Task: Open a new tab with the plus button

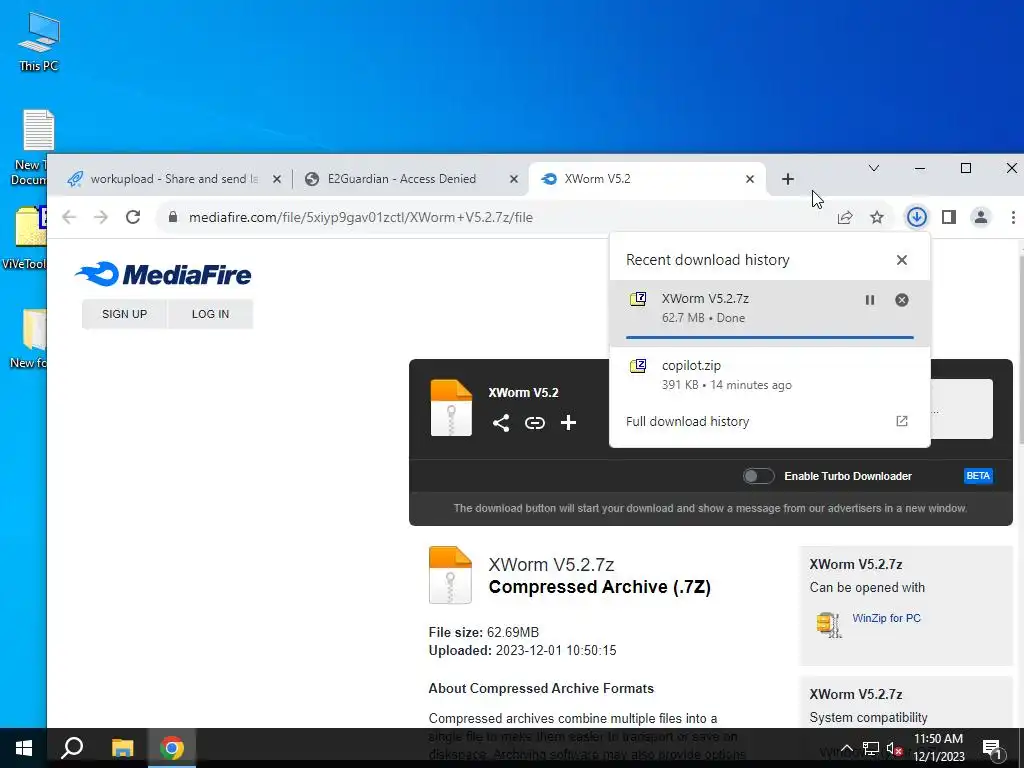Action: [788, 179]
